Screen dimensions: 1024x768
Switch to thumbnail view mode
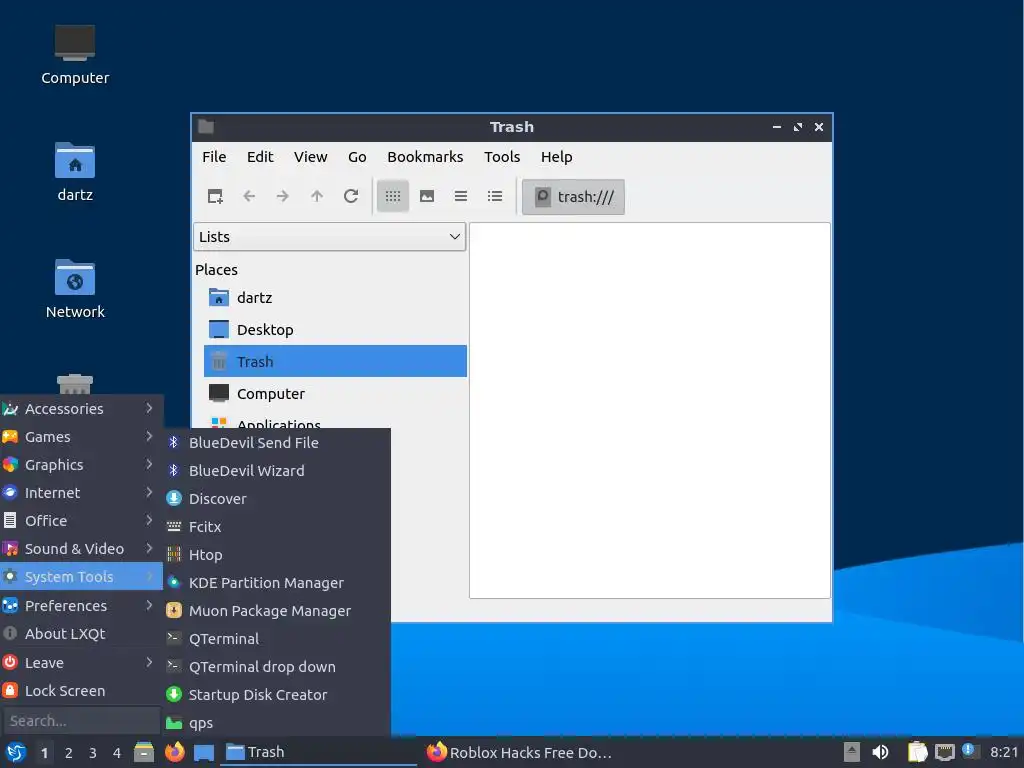coord(426,196)
